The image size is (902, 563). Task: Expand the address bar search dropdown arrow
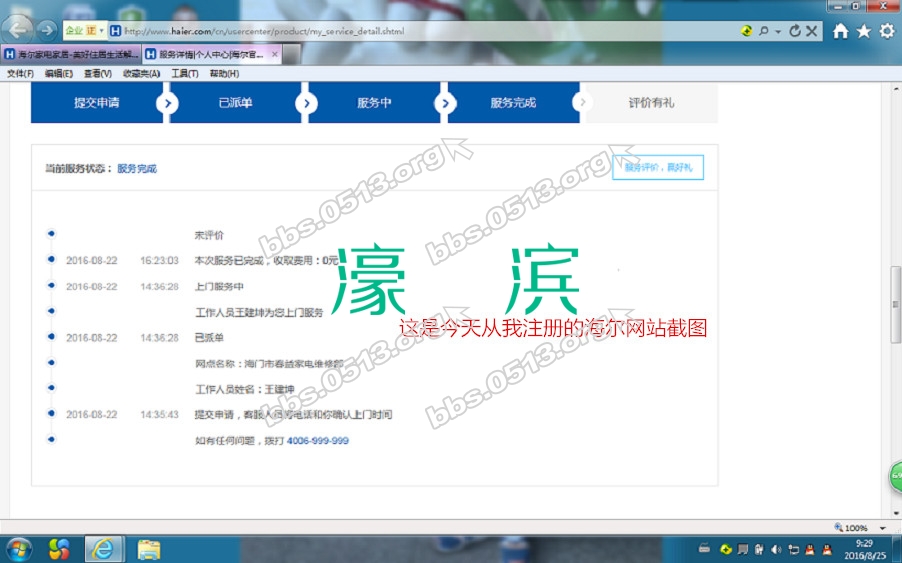[777, 31]
